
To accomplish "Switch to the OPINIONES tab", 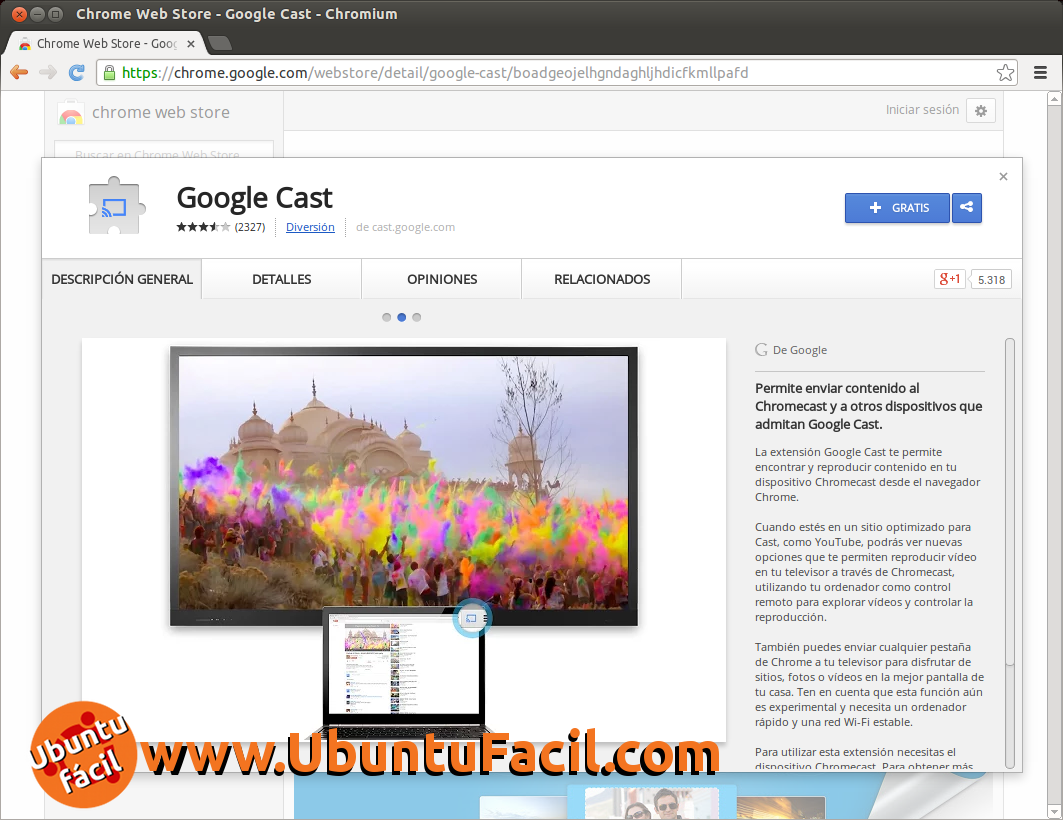I will pos(442,279).
